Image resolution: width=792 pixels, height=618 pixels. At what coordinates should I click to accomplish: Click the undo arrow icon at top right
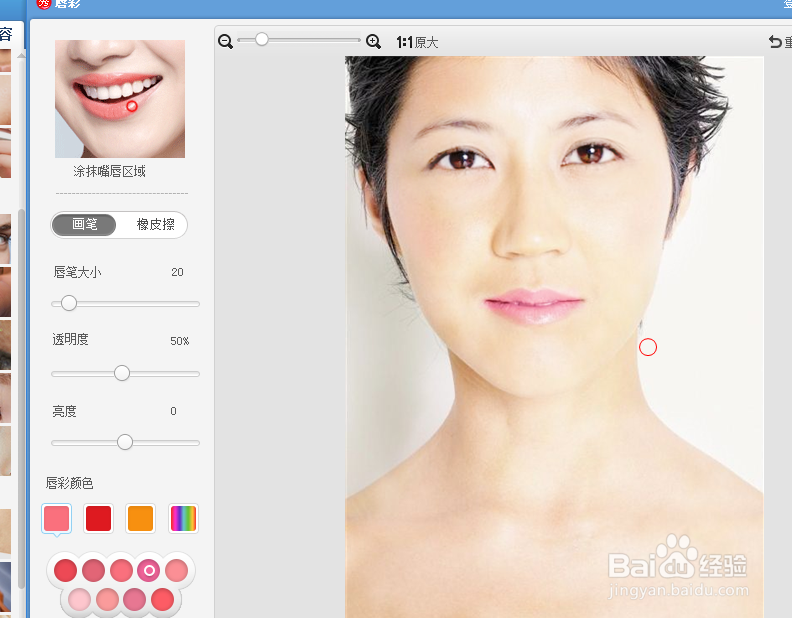pos(775,41)
